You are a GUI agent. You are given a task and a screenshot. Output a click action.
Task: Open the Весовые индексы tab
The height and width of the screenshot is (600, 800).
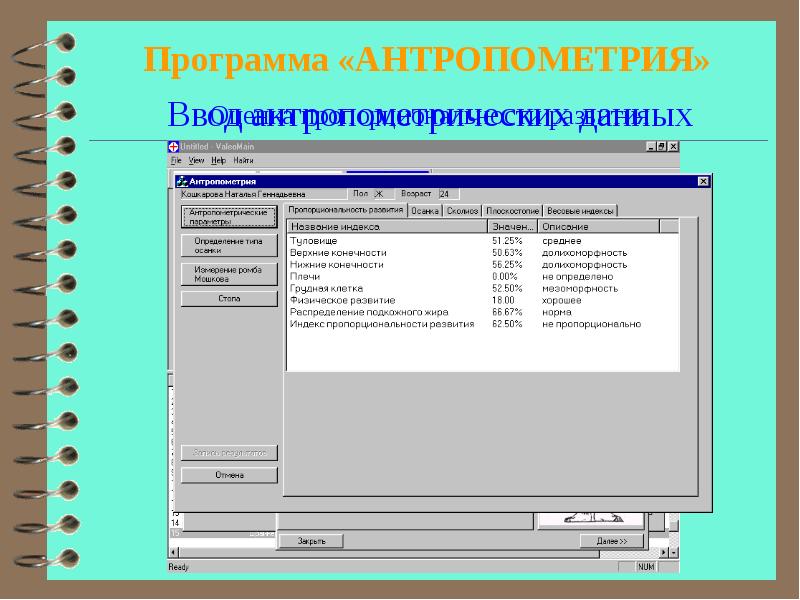[x=581, y=211]
